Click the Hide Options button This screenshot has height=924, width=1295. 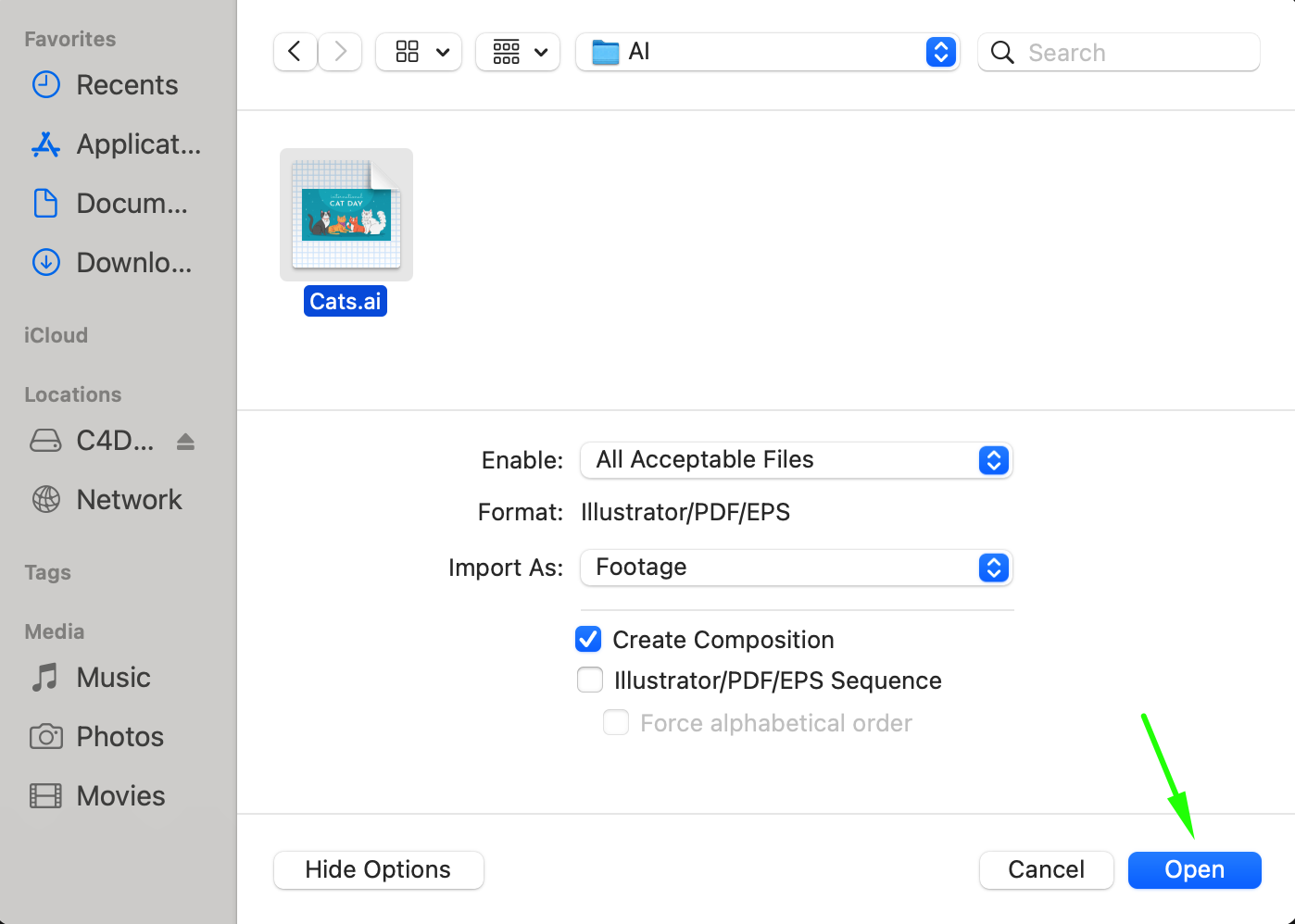point(378,870)
